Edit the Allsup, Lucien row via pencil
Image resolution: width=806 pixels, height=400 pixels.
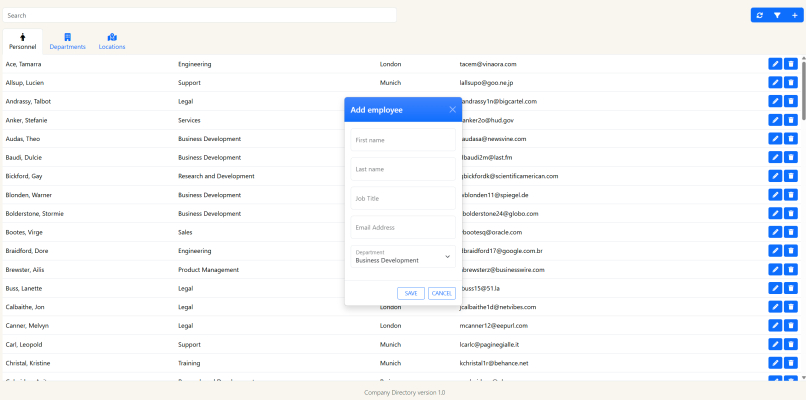(775, 82)
